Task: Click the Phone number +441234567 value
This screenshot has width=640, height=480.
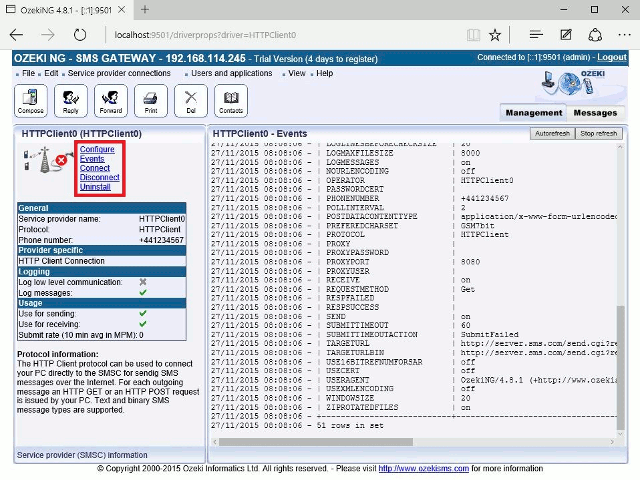Action: [162, 240]
